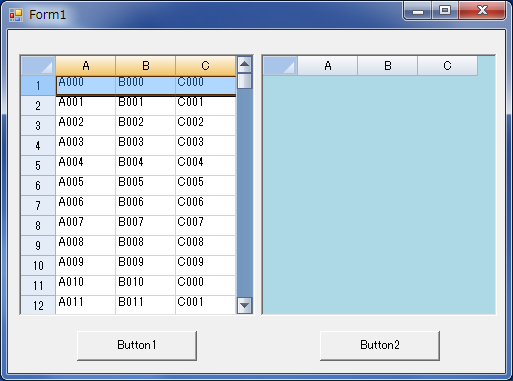Click cell C002
Image resolution: width=513 pixels, height=381 pixels.
[206, 126]
